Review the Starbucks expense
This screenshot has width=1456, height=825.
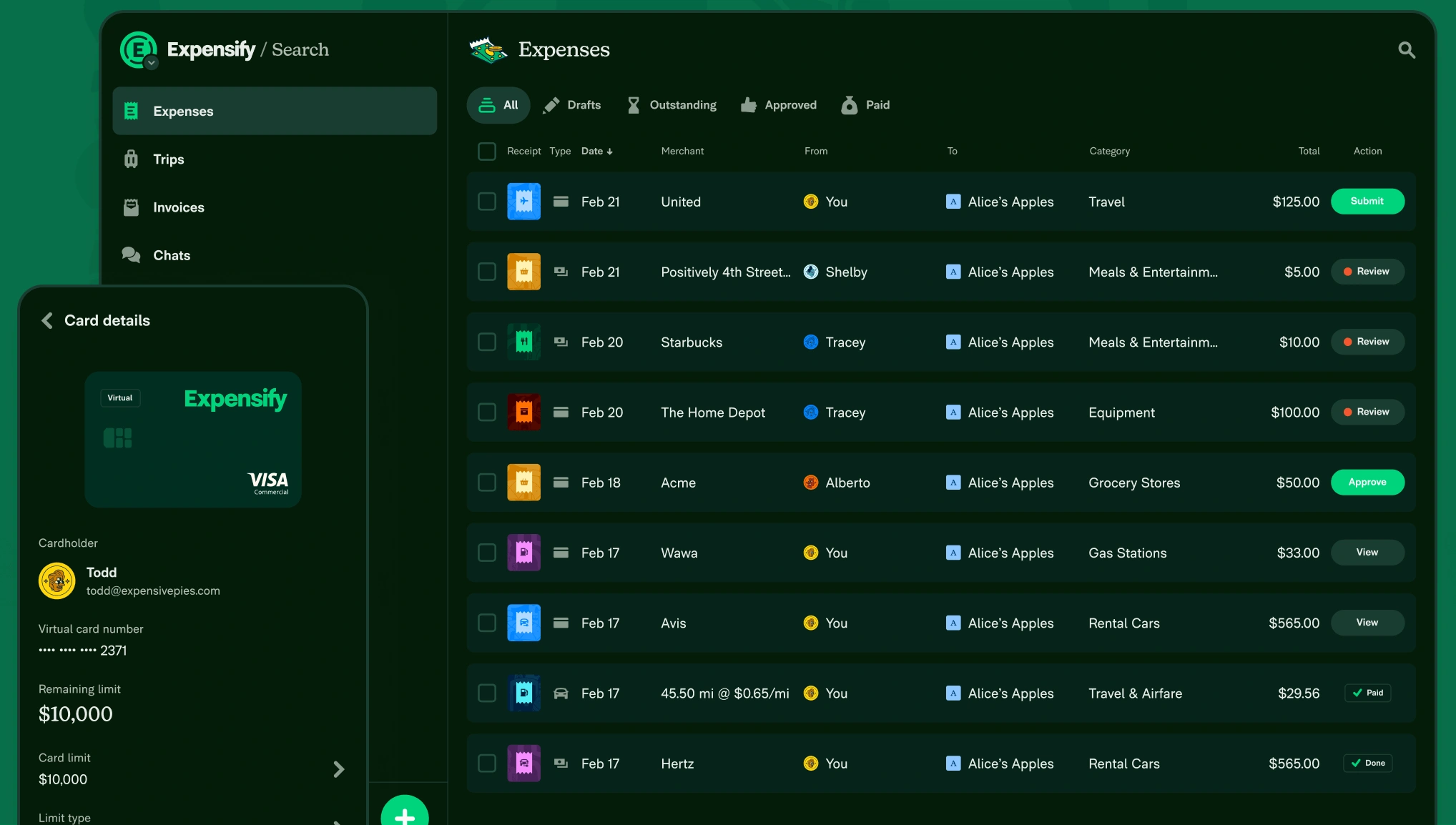click(1367, 342)
